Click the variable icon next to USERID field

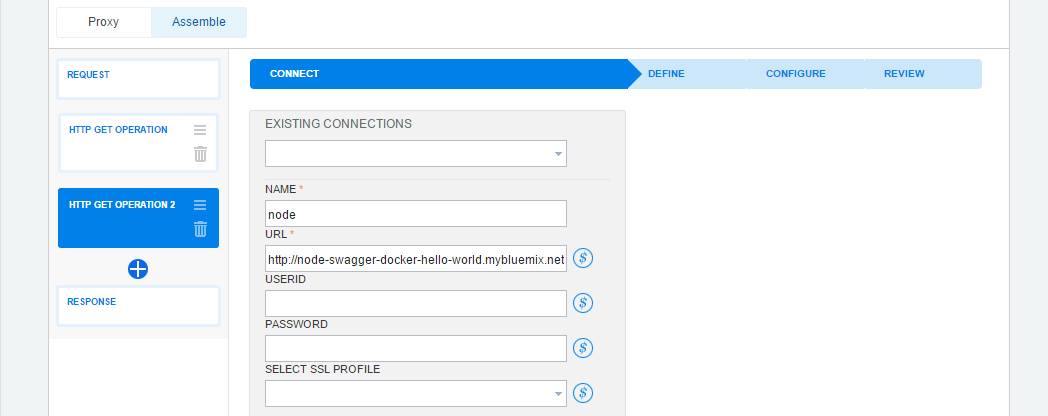583,303
